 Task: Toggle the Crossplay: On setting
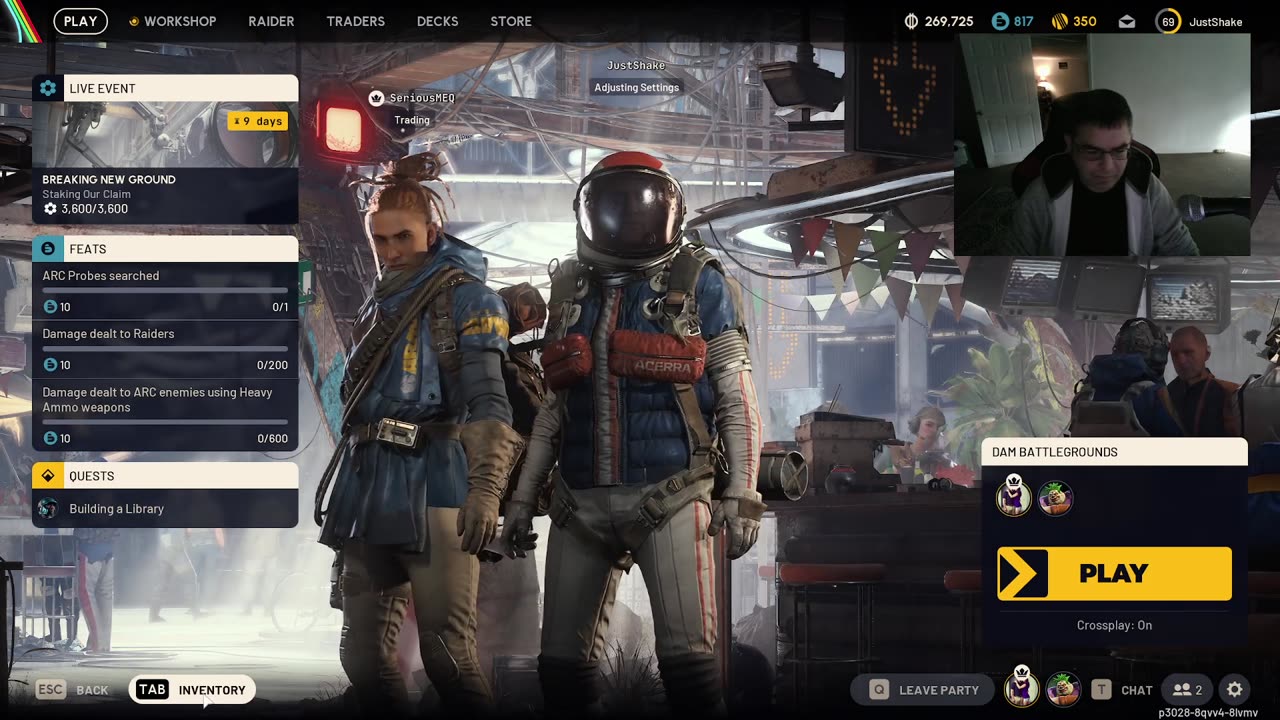[1114, 625]
